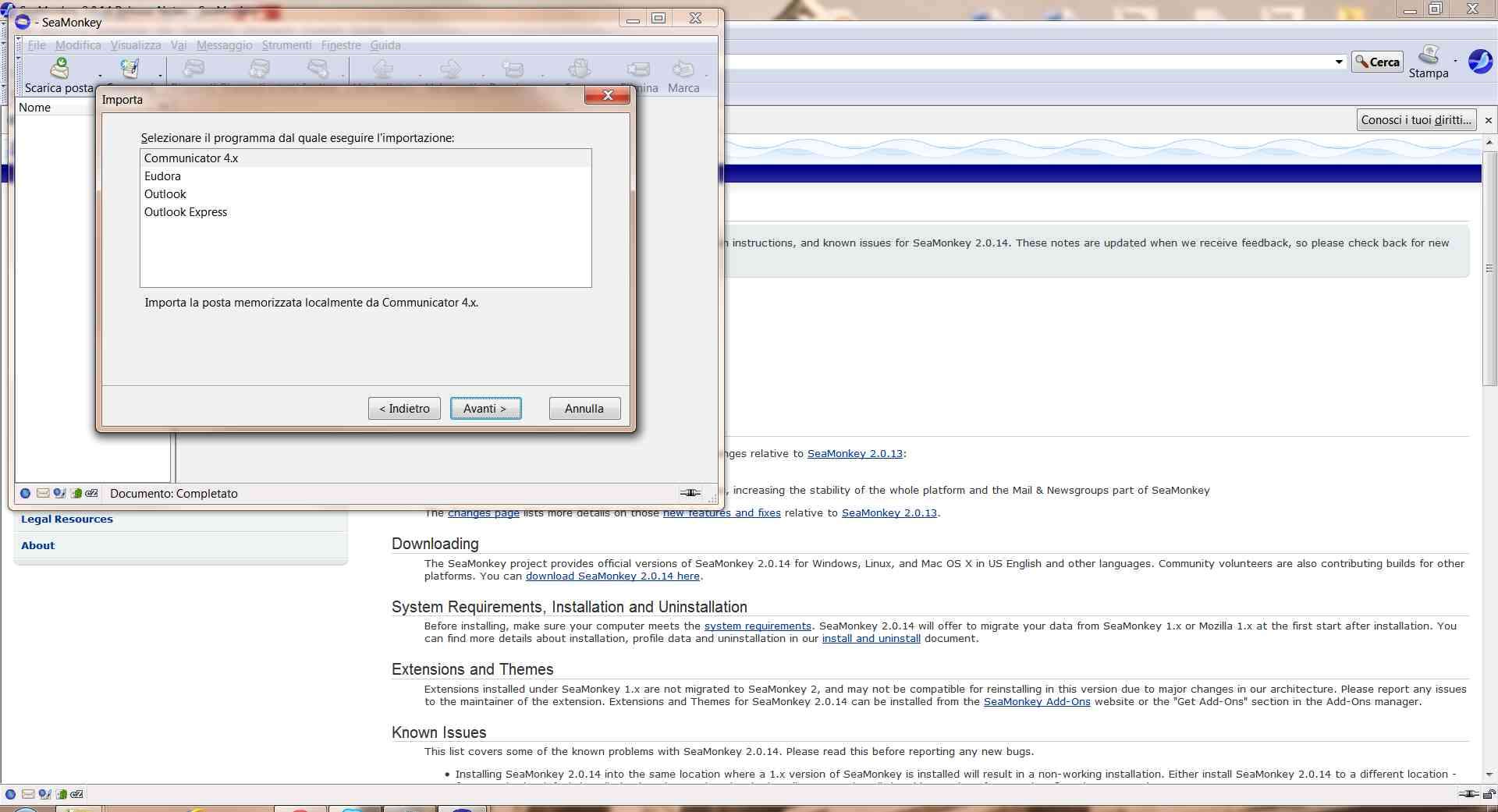Open the Address Book icon in mail status bar
The height and width of the screenshot is (812, 1498).
pos(76,493)
